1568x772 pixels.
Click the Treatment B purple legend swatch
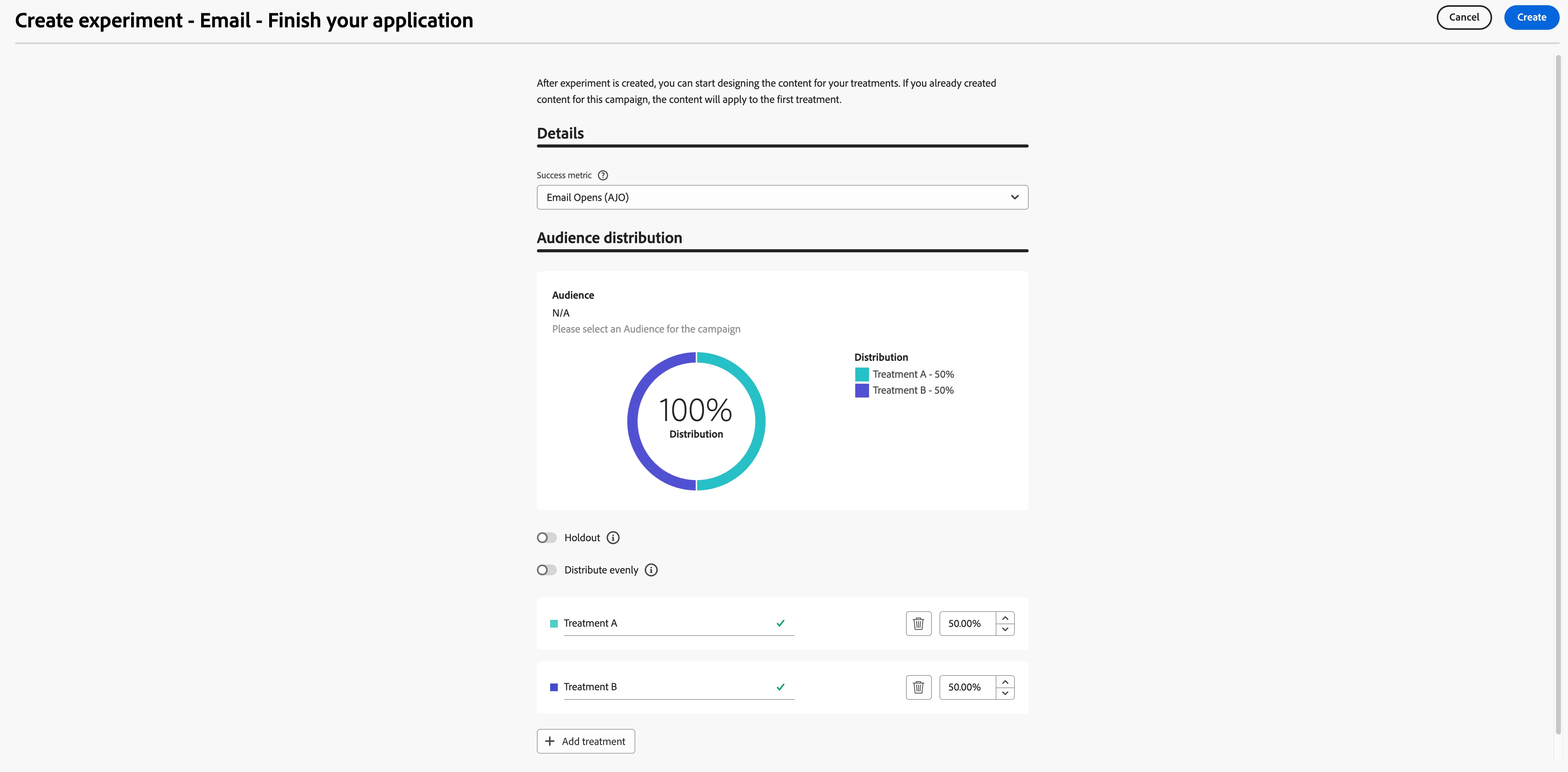pos(862,390)
